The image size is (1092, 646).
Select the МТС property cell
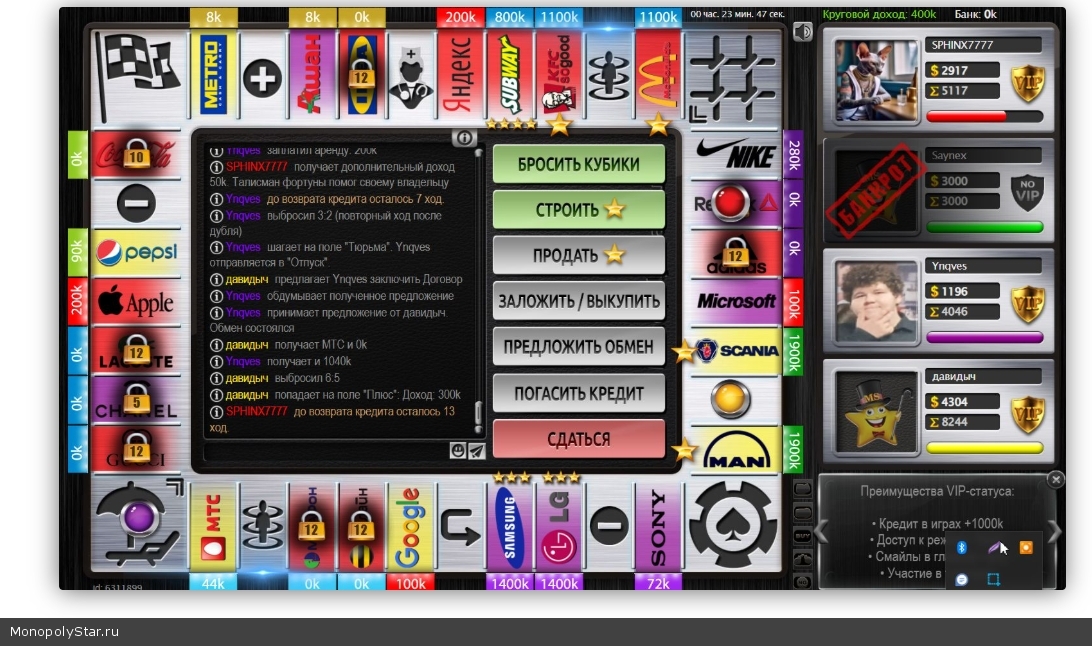coord(213,527)
